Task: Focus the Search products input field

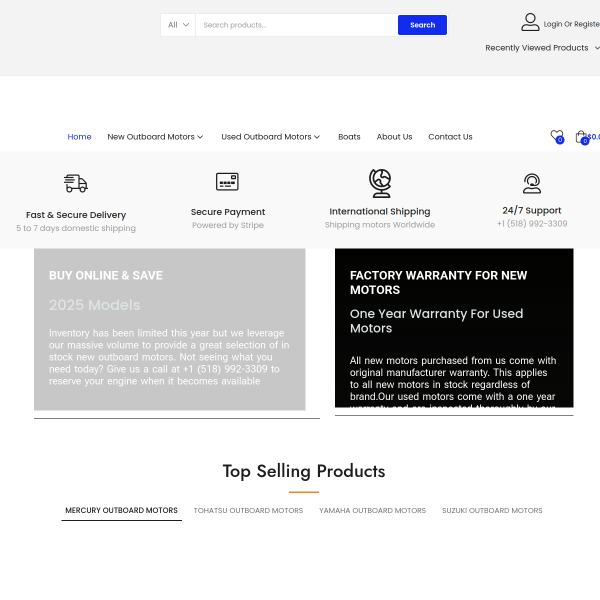Action: [297, 25]
